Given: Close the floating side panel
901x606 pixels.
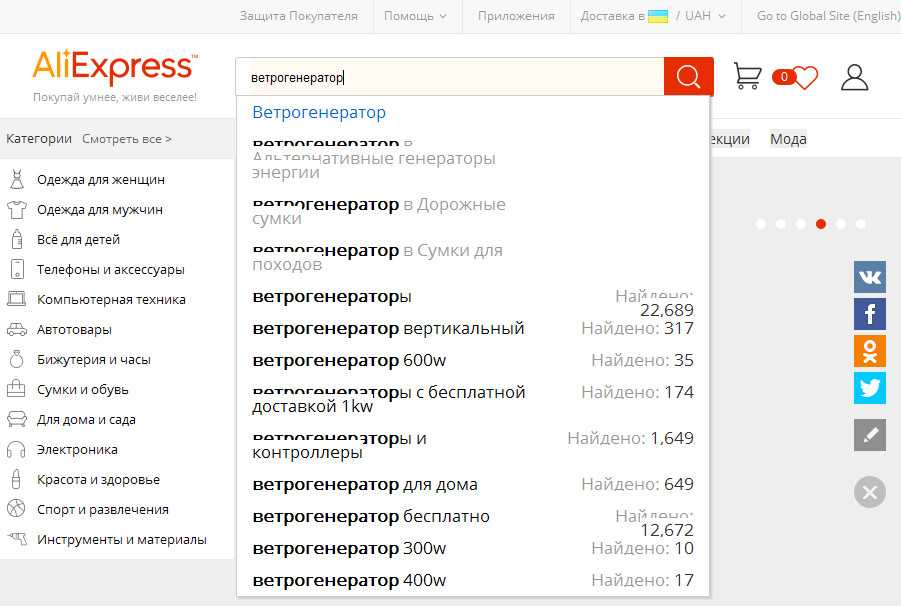Looking at the screenshot, I should tap(870, 492).
